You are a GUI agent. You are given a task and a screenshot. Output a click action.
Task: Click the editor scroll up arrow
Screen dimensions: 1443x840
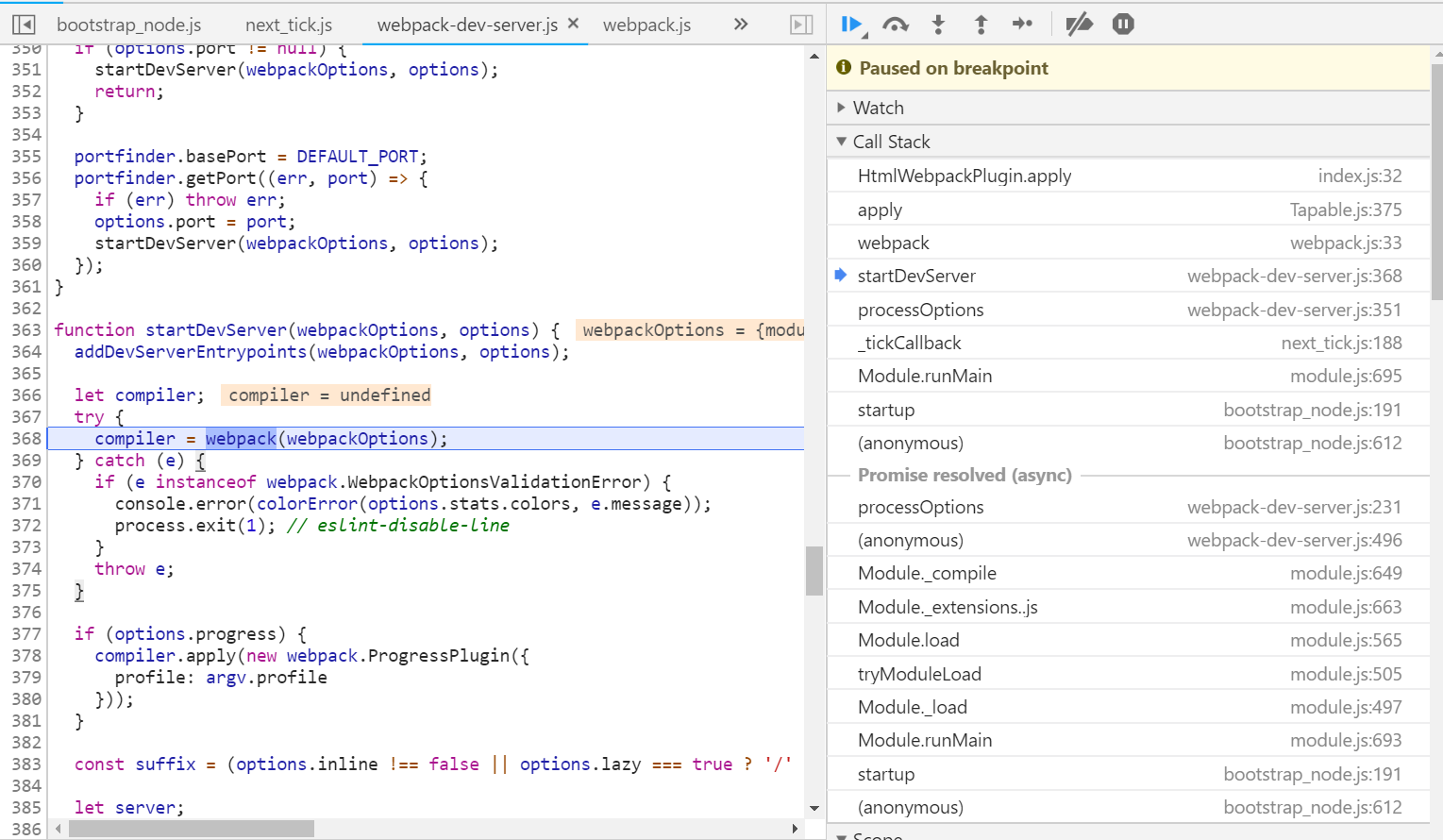point(814,56)
